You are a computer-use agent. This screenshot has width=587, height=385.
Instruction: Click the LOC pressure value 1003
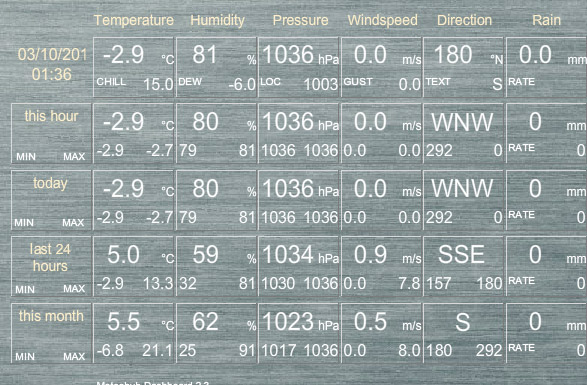click(x=321, y=85)
